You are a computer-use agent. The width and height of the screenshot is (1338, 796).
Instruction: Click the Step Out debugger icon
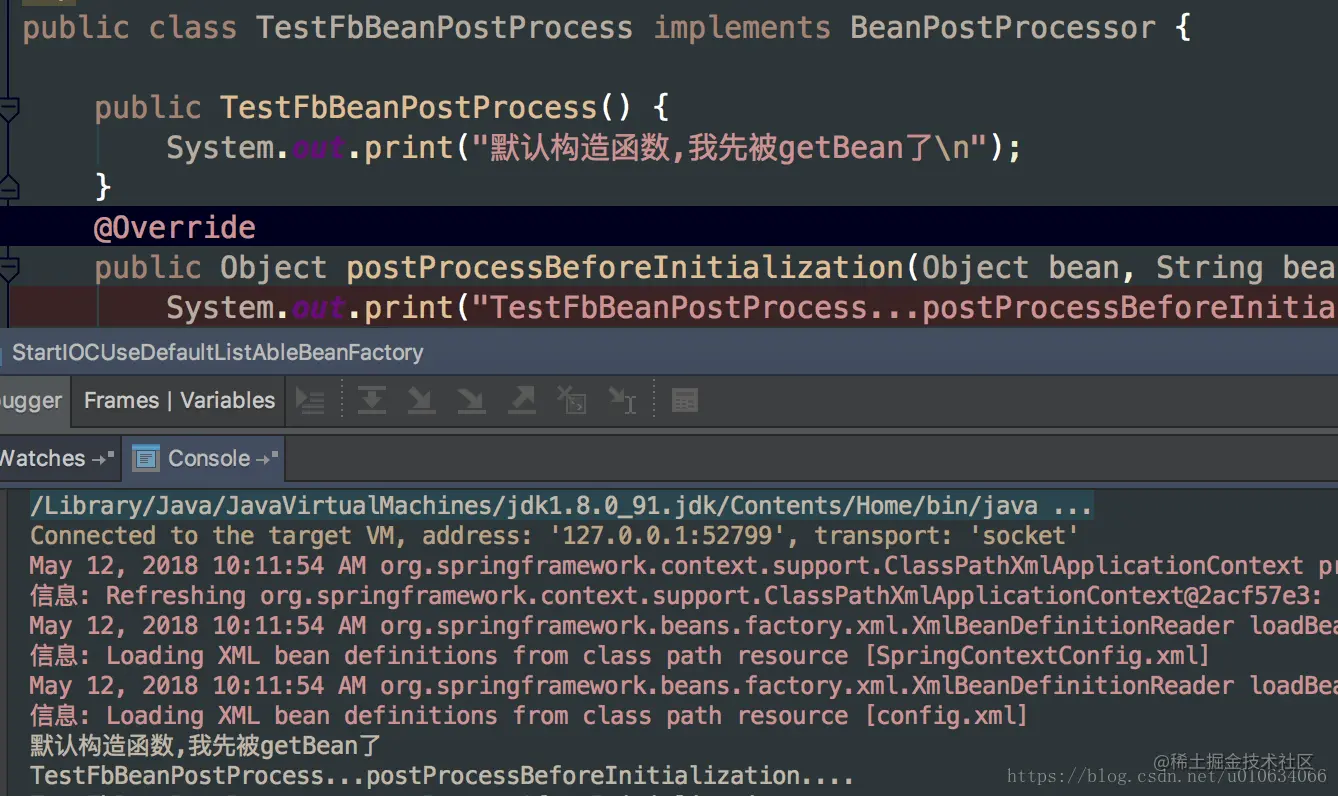(521, 401)
